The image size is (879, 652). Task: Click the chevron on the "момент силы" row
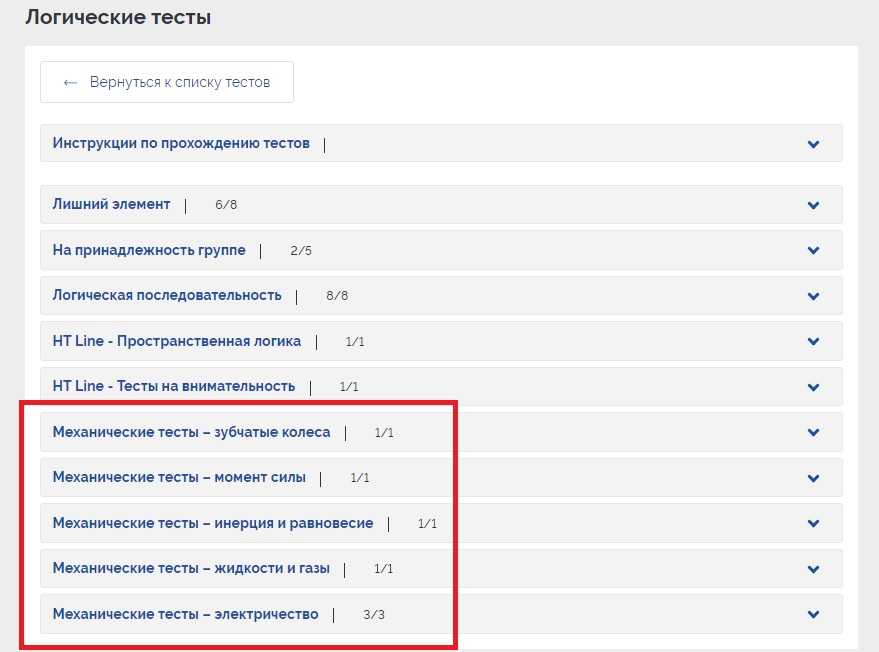pos(813,478)
